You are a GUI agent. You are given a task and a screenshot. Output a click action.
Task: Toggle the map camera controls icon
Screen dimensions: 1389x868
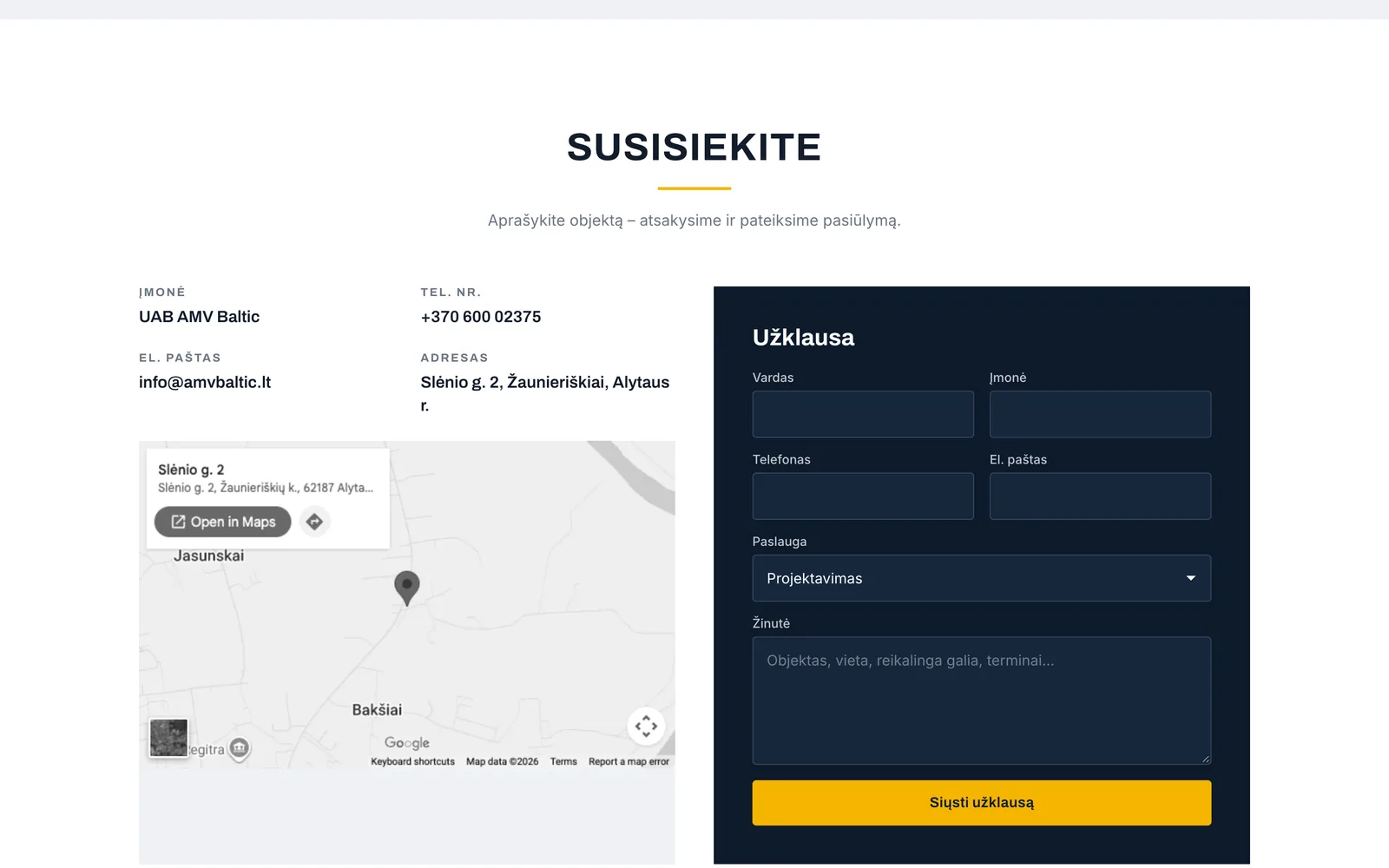(646, 727)
